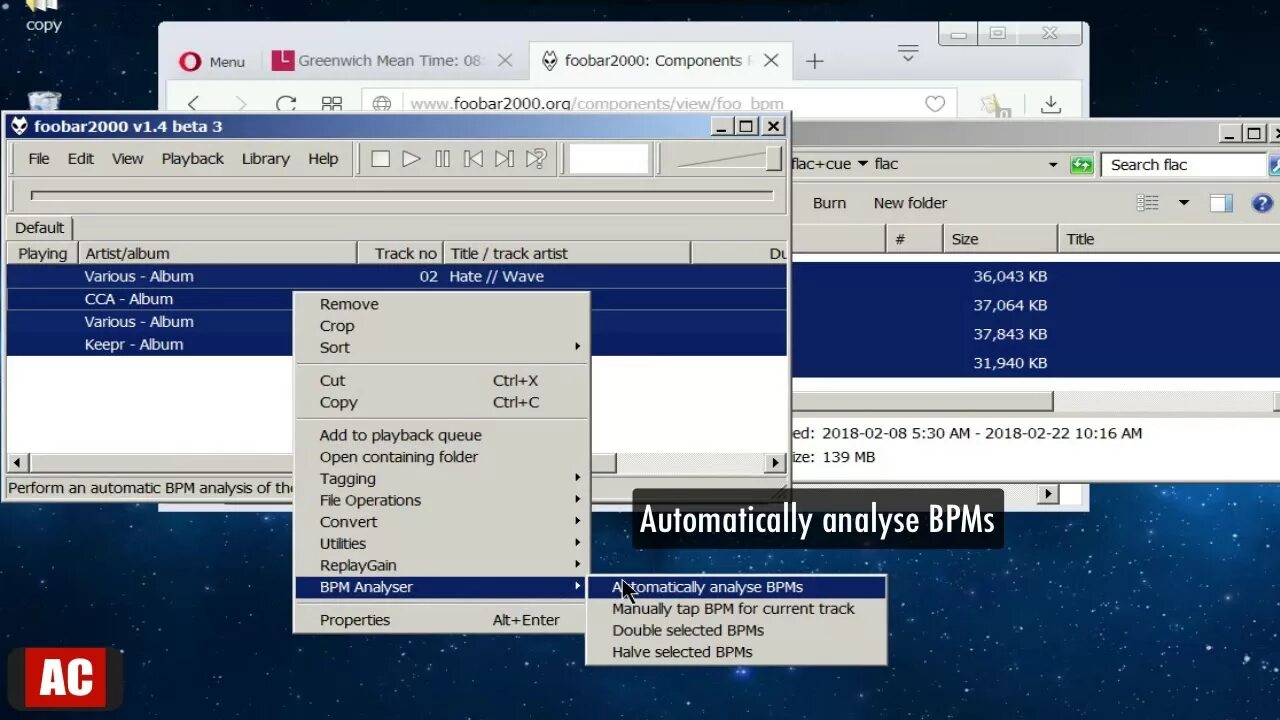Open the Explorer address bar history dropdown

(x=1053, y=165)
